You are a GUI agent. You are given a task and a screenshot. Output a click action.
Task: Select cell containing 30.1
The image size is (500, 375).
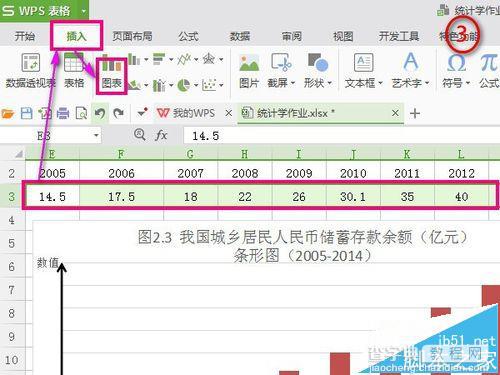[353, 196]
